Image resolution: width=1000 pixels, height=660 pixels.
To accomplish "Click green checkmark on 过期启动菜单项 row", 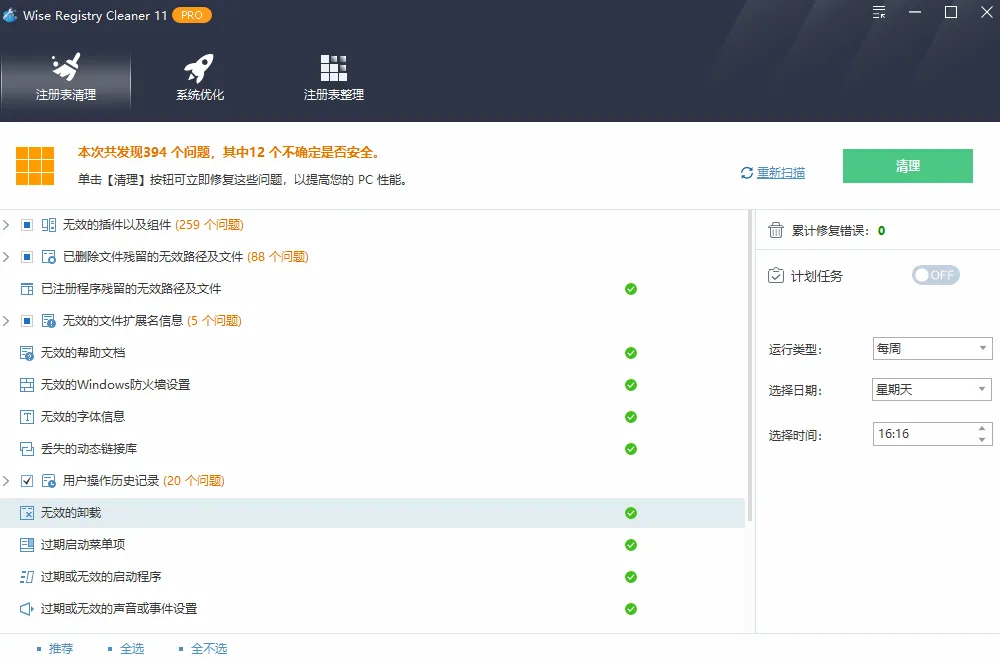I will click(x=631, y=545).
